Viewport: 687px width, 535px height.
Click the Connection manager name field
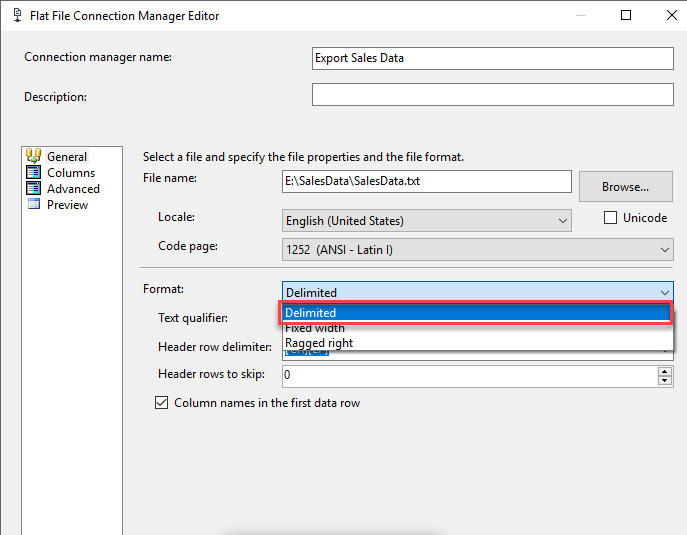(492, 58)
